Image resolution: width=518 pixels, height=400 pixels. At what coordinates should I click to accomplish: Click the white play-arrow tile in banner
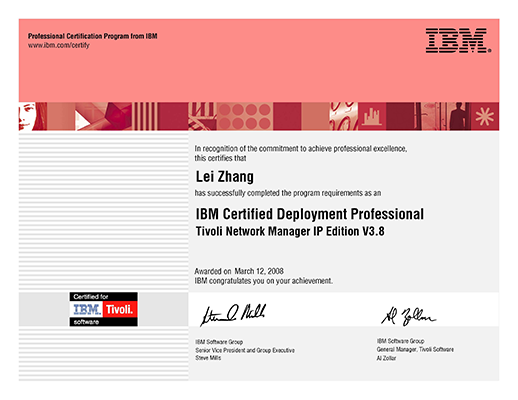click(x=89, y=116)
